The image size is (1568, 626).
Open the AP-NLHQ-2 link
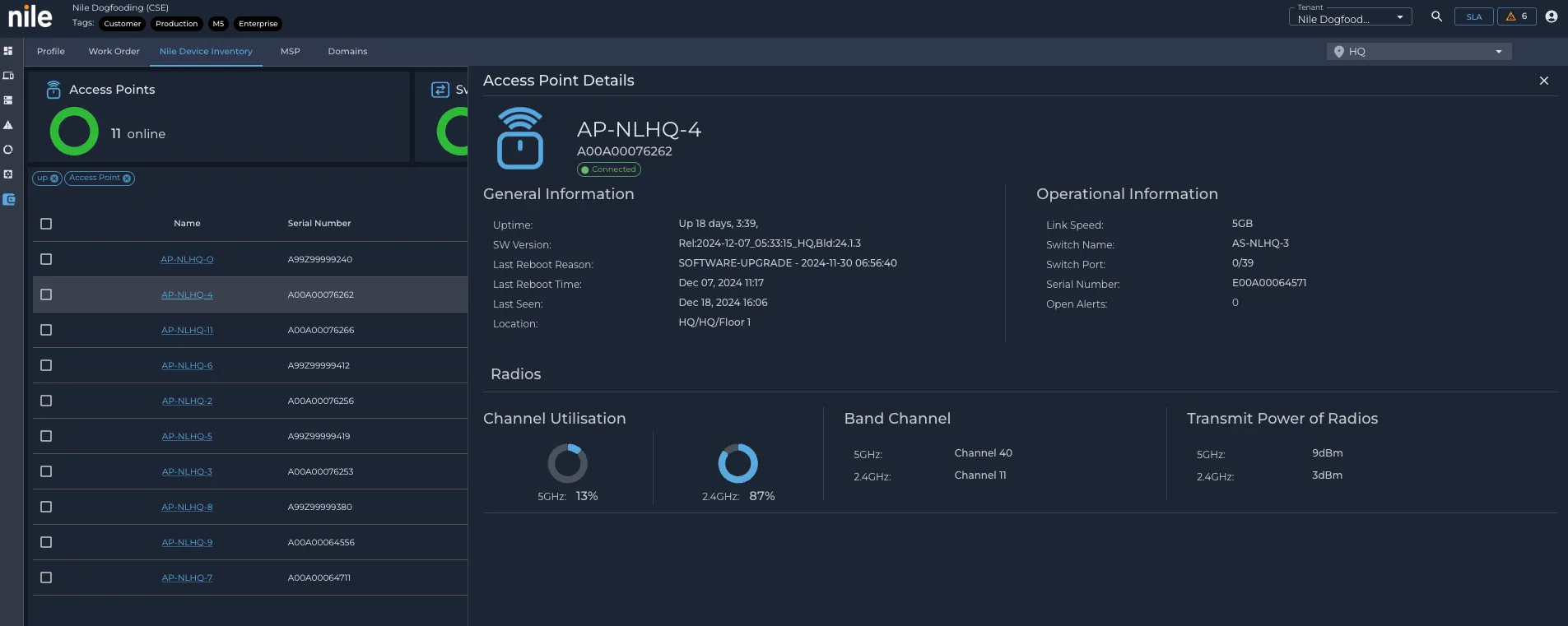[187, 401]
